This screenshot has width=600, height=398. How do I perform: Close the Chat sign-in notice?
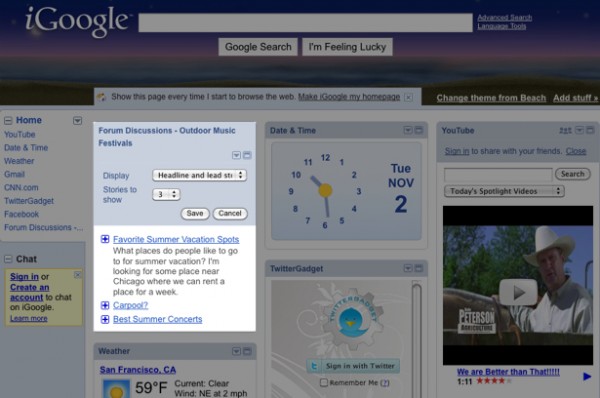(x=77, y=275)
